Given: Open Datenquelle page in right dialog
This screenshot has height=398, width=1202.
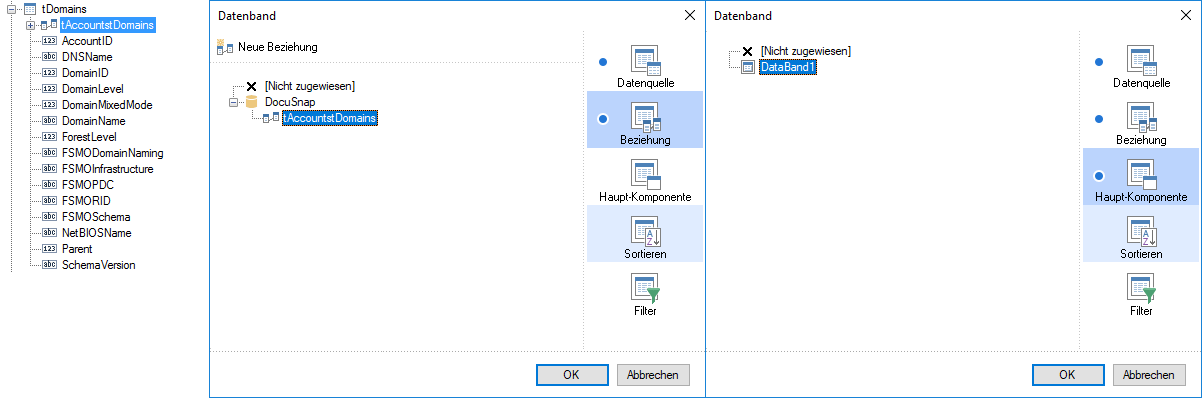Looking at the screenshot, I should 1141,67.
